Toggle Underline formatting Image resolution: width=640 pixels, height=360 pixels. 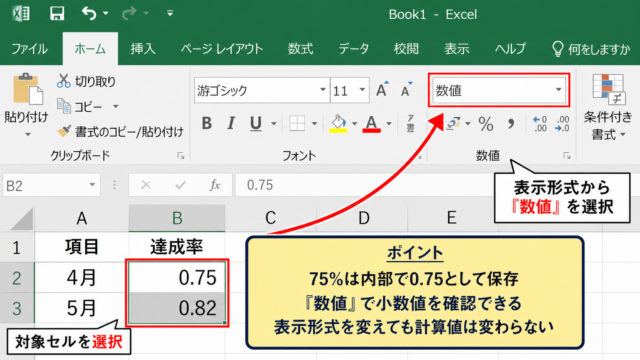[x=256, y=123]
